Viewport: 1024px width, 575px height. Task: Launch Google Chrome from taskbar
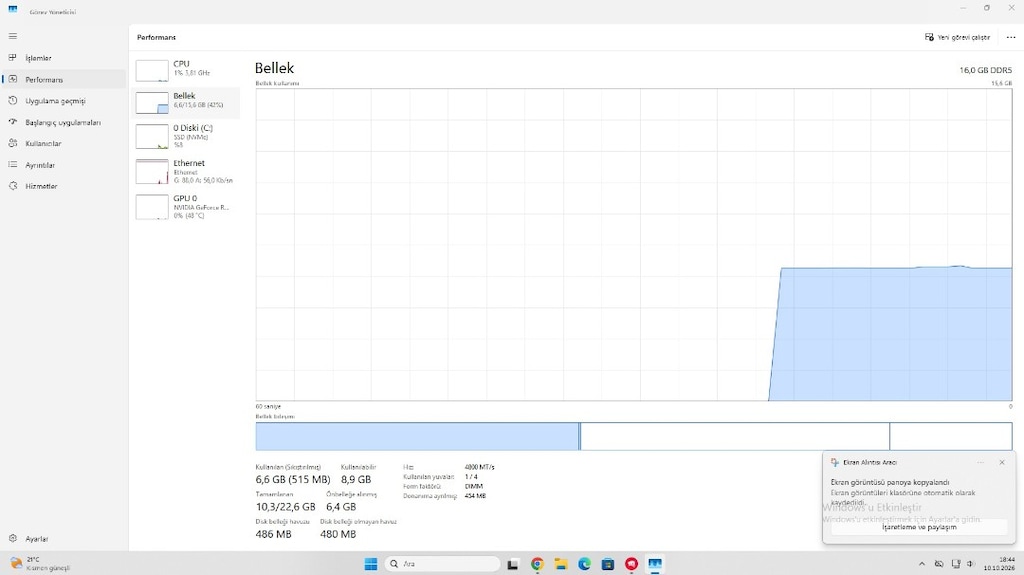(537, 564)
